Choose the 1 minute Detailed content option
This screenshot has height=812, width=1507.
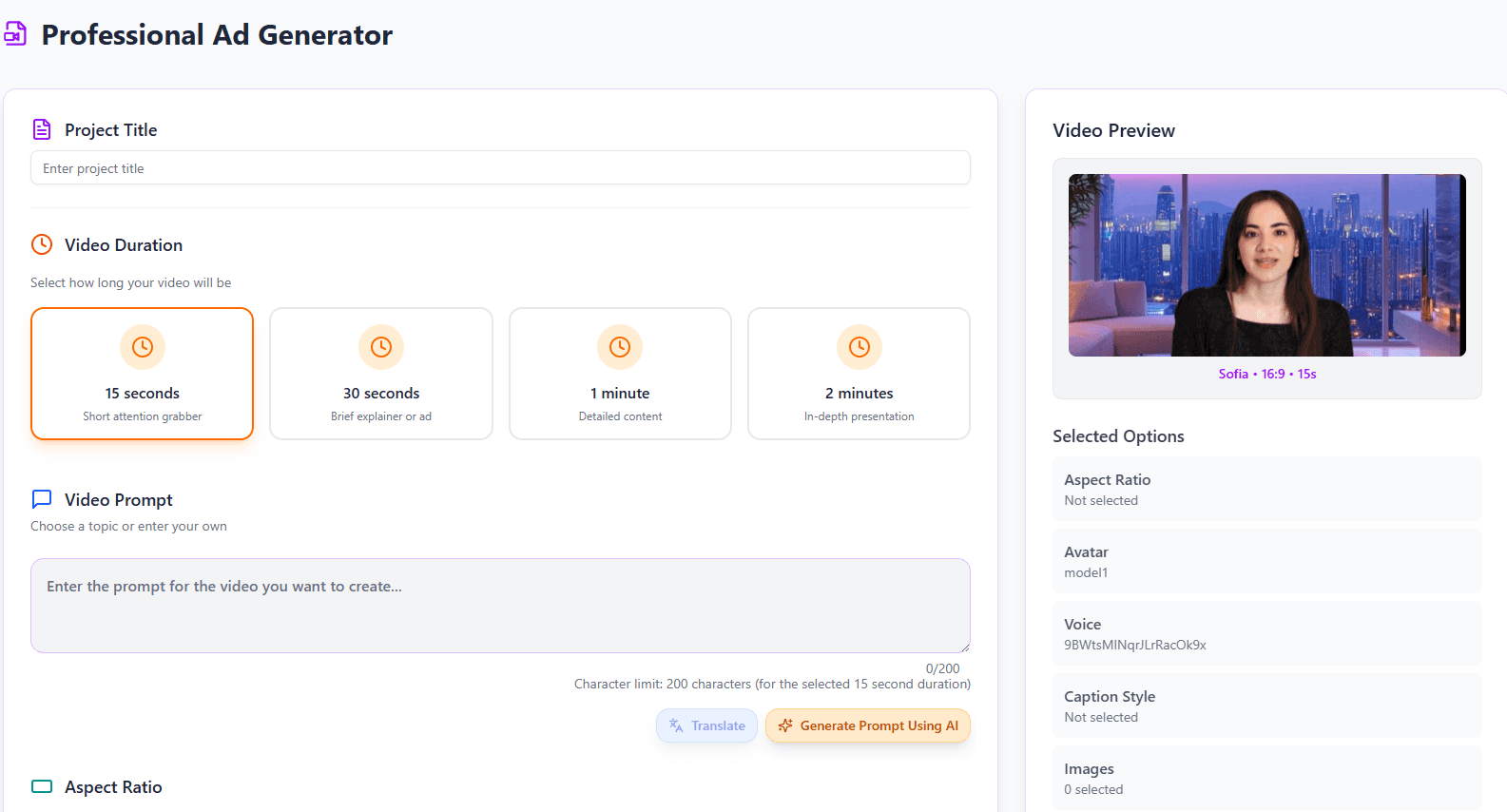click(620, 374)
